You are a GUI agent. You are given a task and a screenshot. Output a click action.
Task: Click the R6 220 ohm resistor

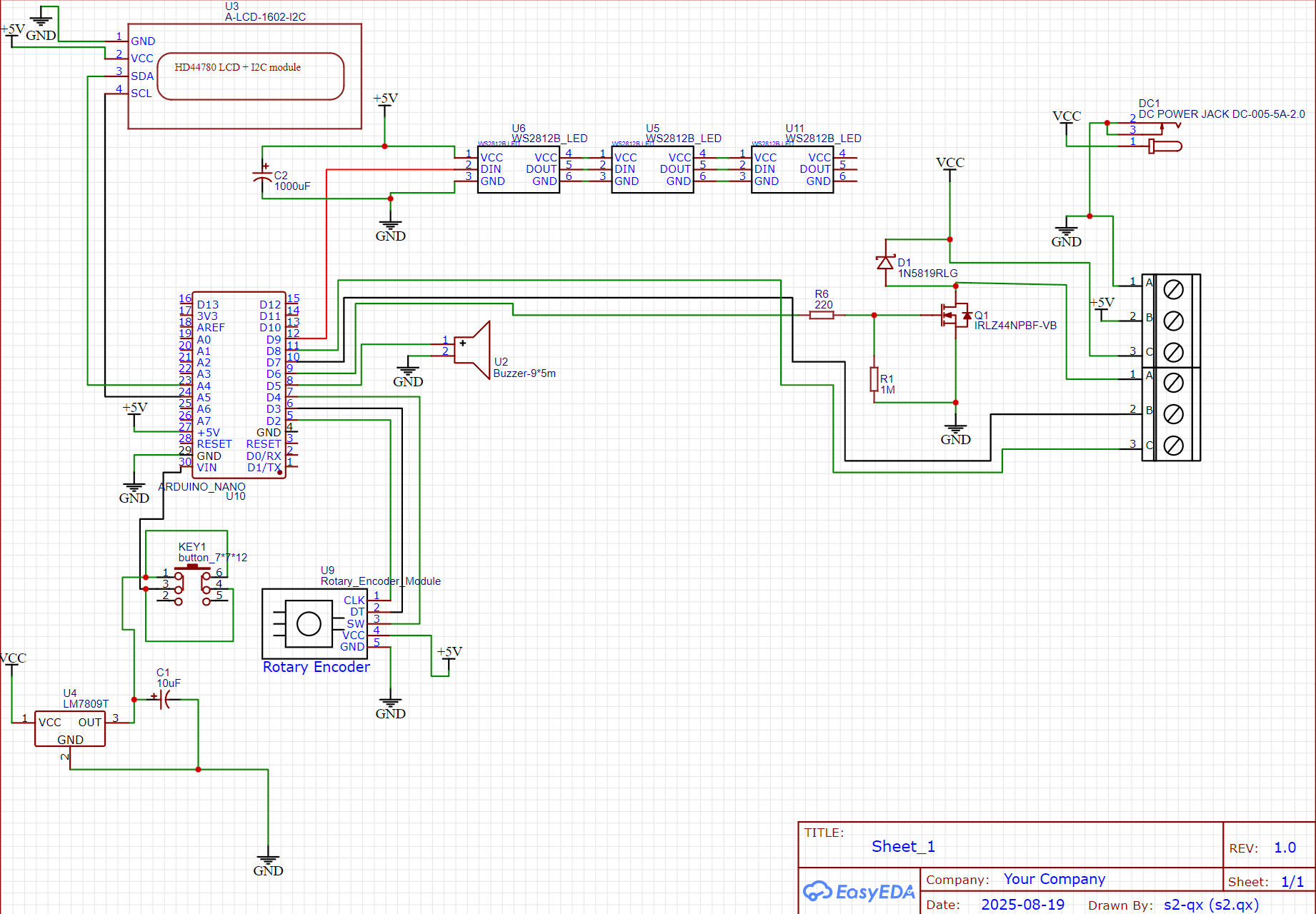pos(822,315)
